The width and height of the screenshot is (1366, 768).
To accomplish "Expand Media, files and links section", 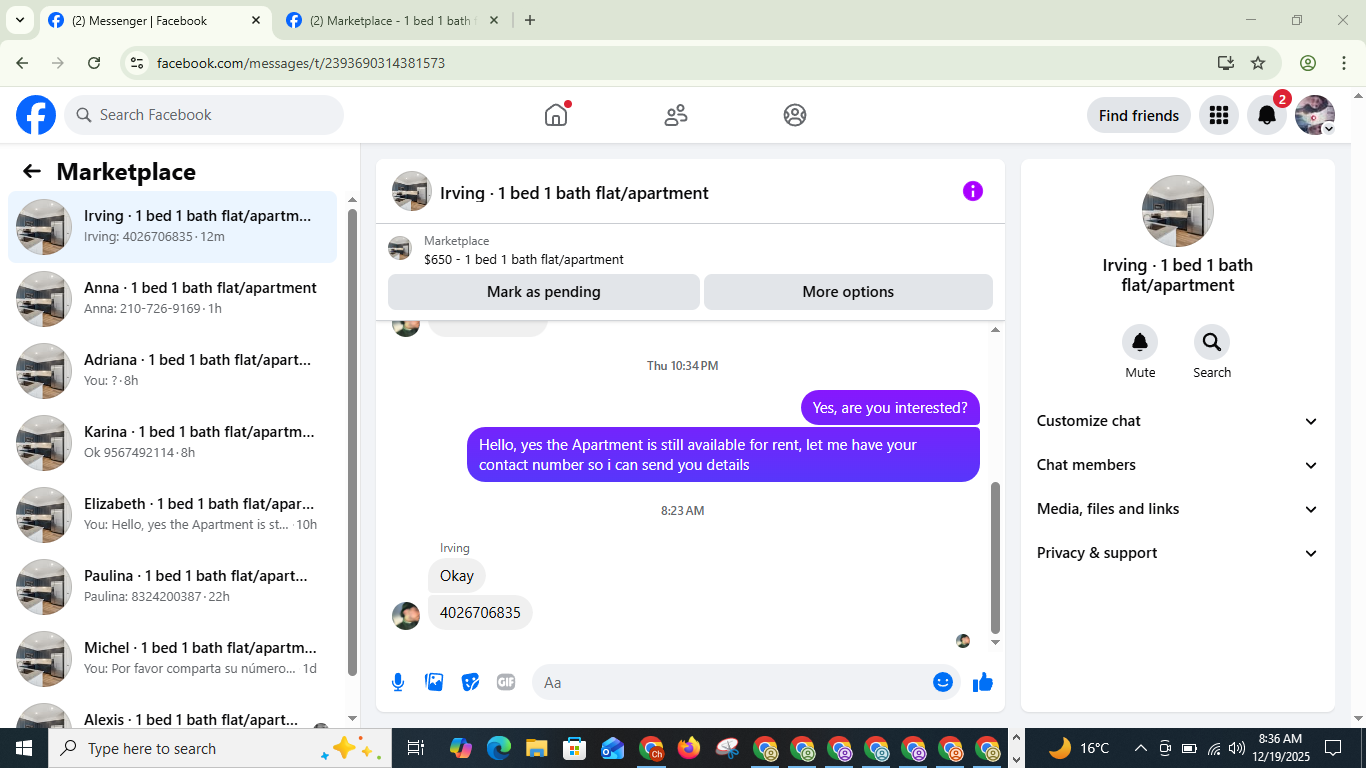I will pos(1178,509).
